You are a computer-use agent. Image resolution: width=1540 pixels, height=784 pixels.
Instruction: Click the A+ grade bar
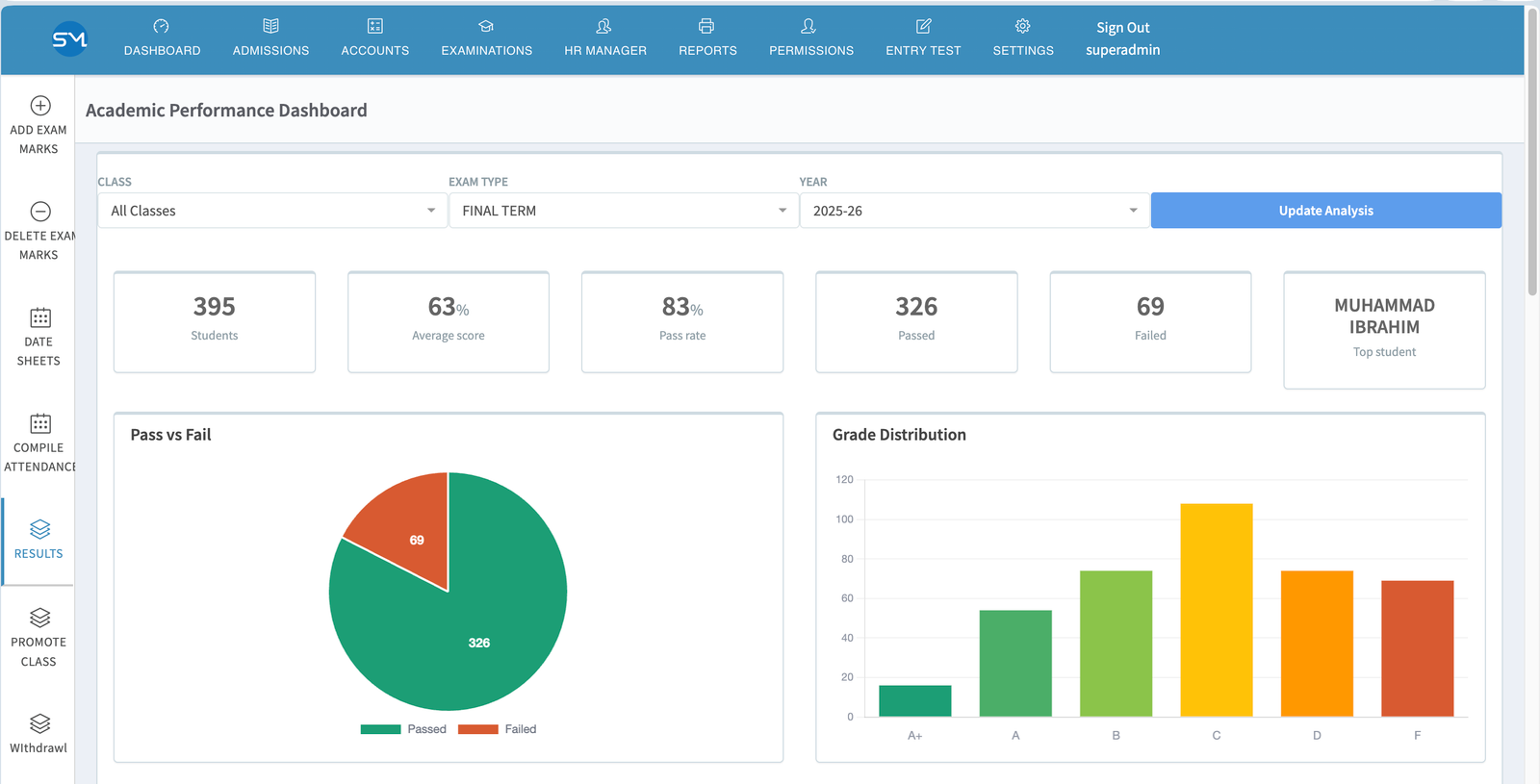pos(914,701)
